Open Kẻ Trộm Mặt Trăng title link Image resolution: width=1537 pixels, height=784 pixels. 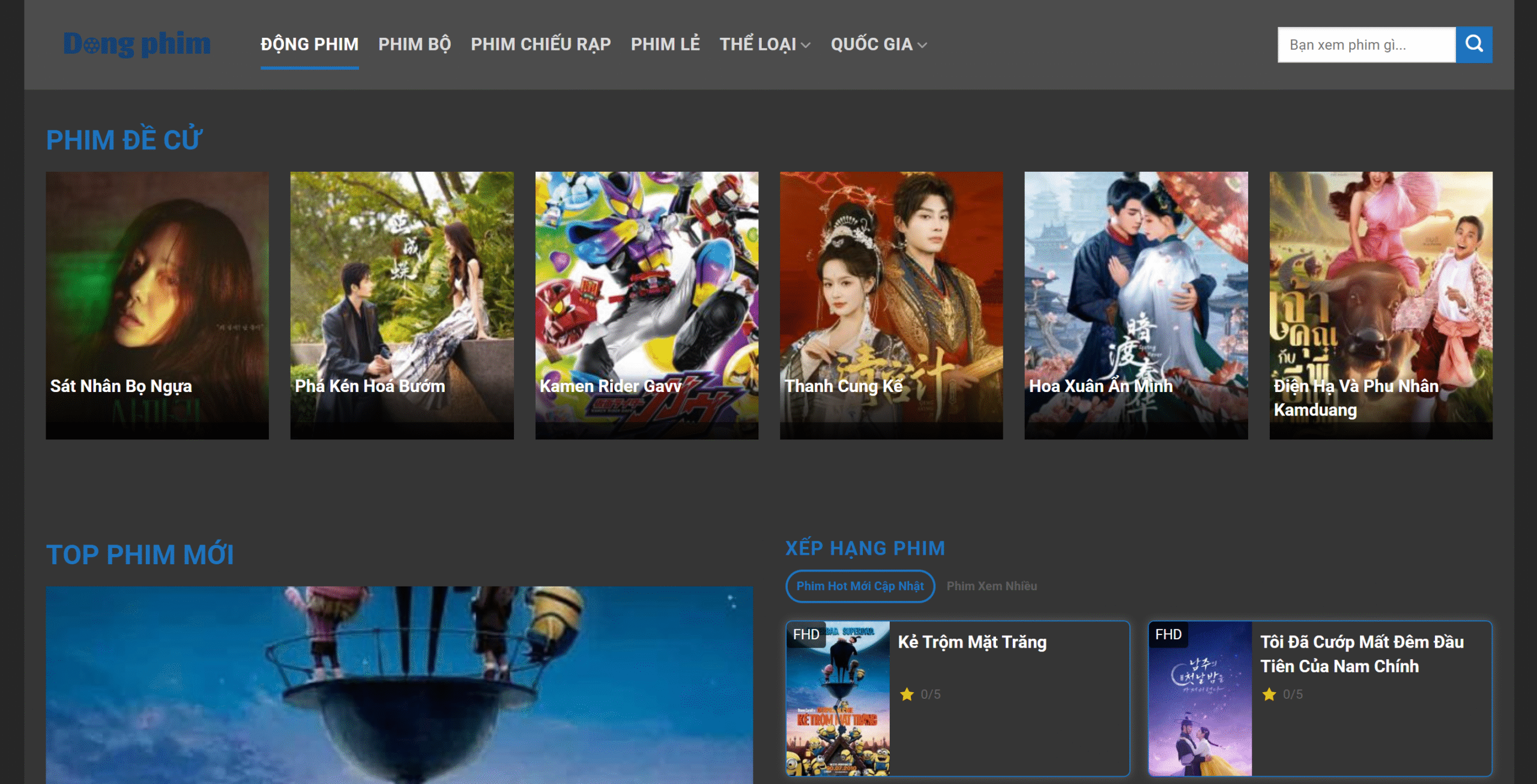(x=971, y=642)
